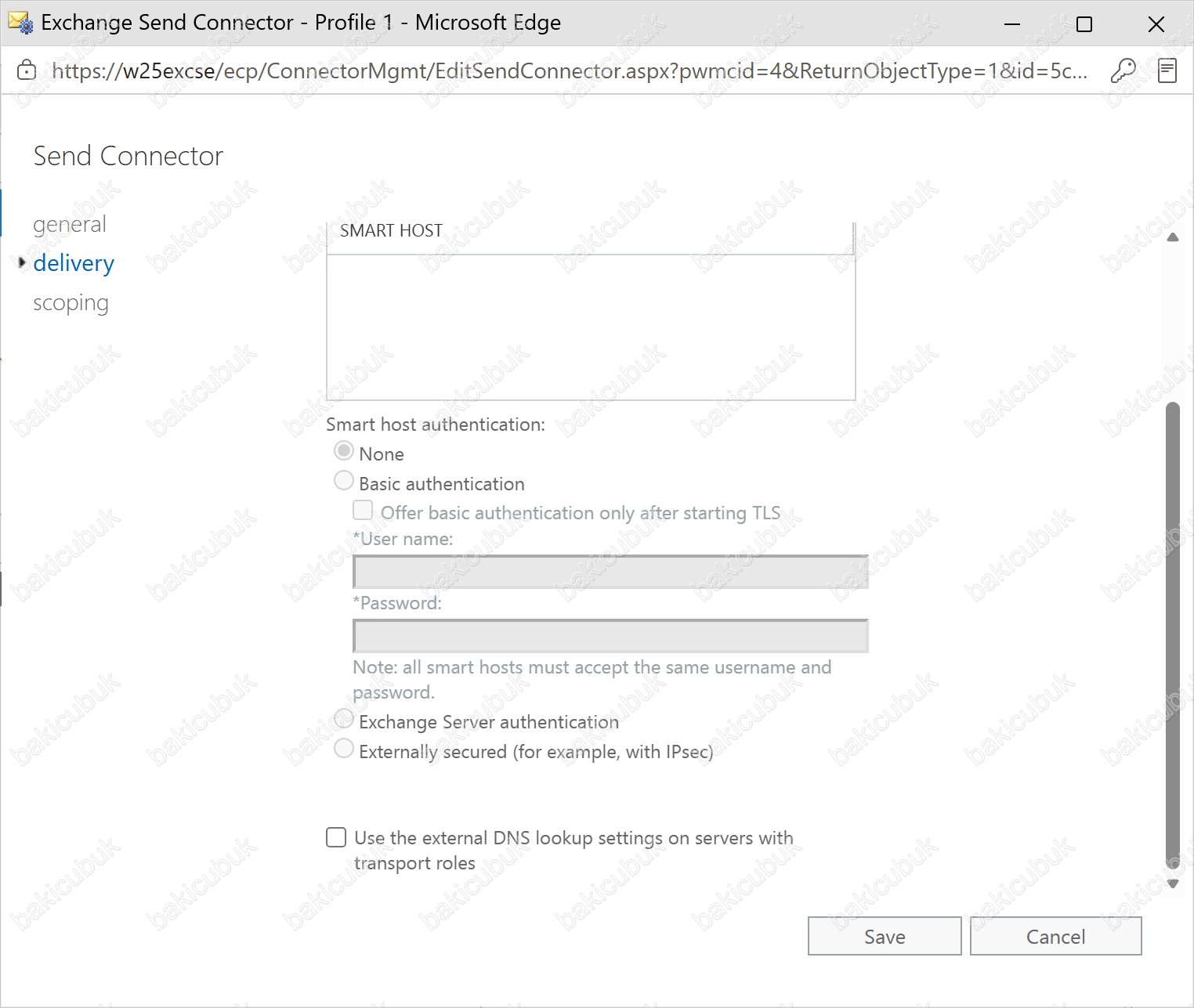Tick Offer basic authentication only after TLS
Screen dimensions: 1194x1008
click(363, 511)
